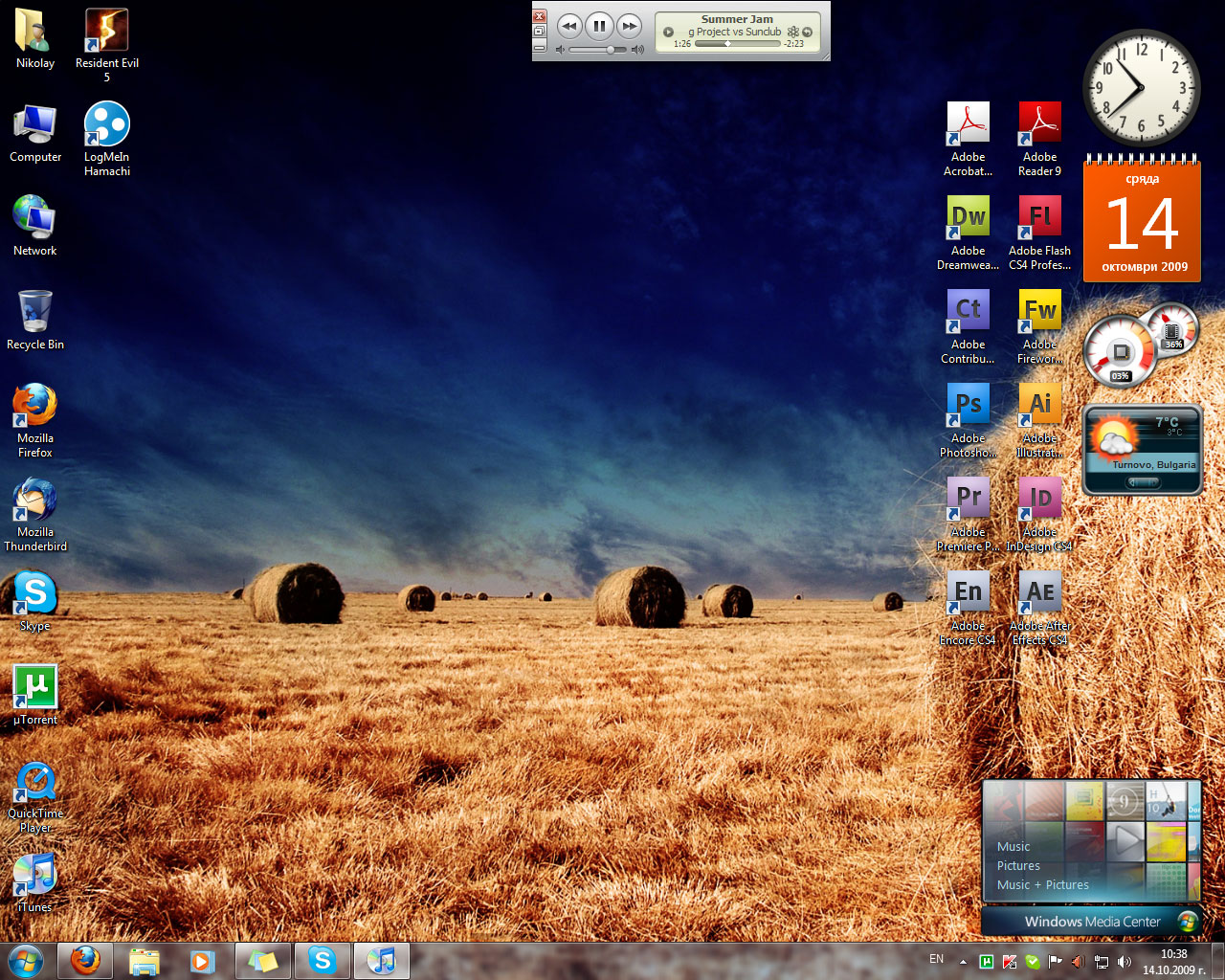Image resolution: width=1225 pixels, height=980 pixels.
Task: Open the Adobe Dreamweaver shortcut
Action: 968,217
